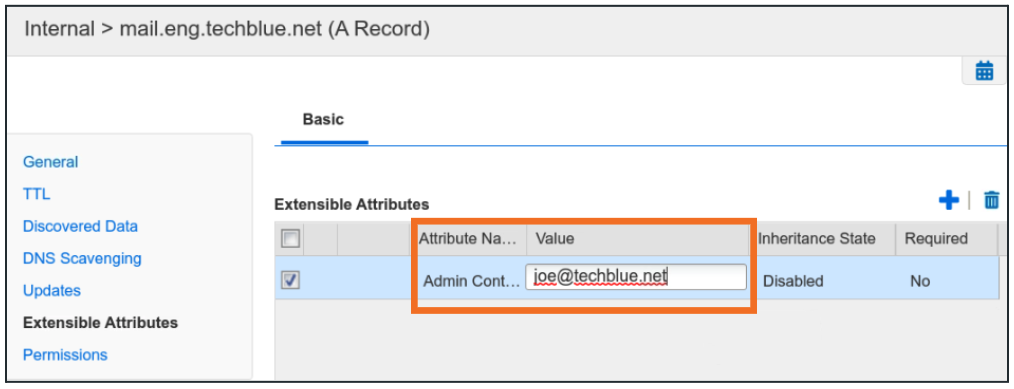Open the TTL section link
Viewport: 1014px width, 389px height.
pos(36,194)
